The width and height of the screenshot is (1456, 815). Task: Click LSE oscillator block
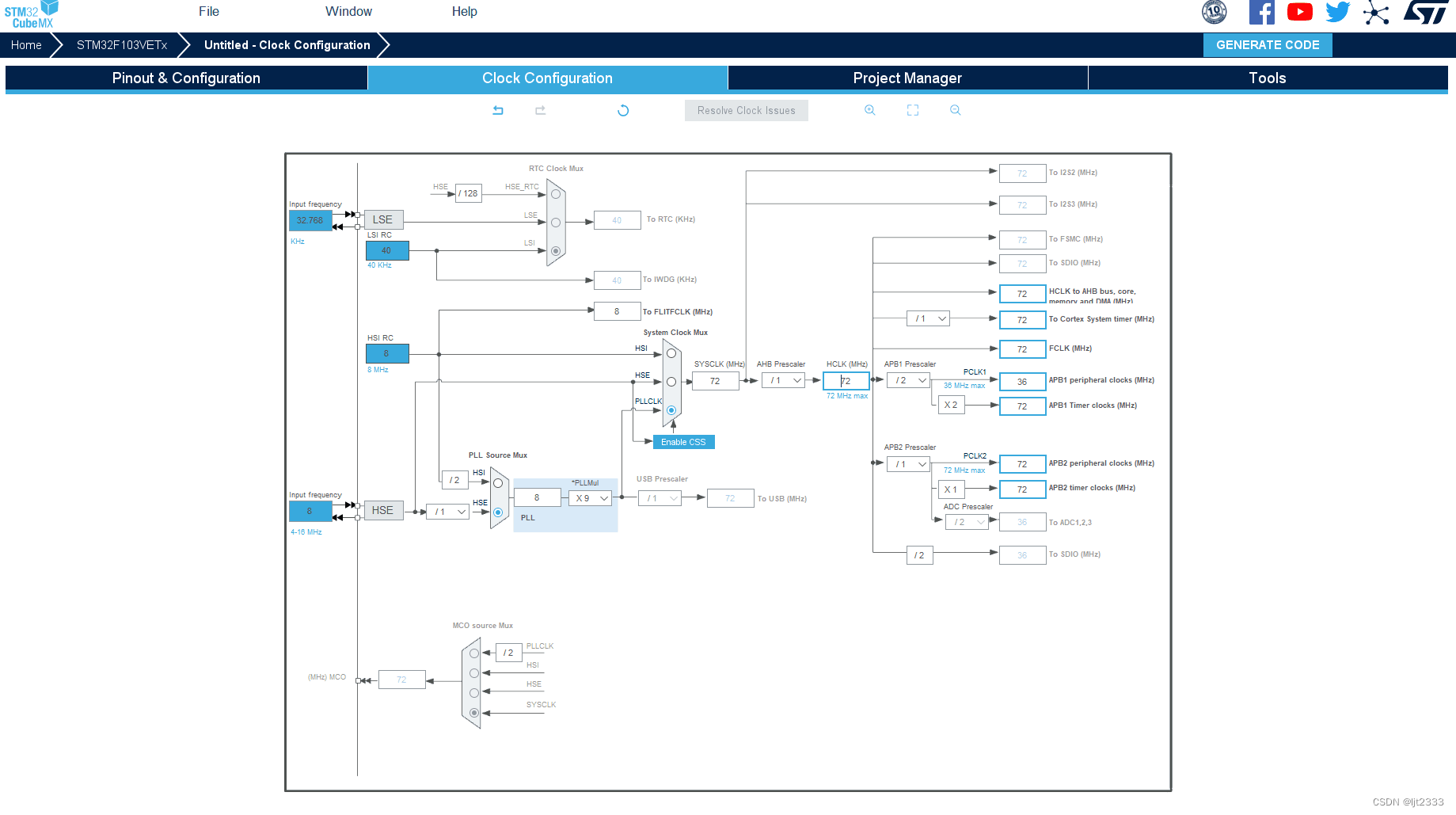point(383,219)
